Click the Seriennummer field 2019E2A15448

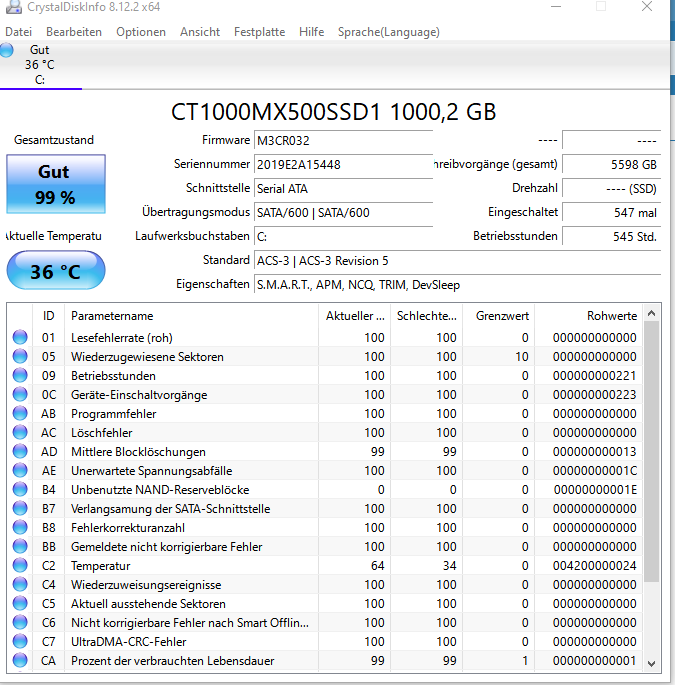click(x=343, y=165)
